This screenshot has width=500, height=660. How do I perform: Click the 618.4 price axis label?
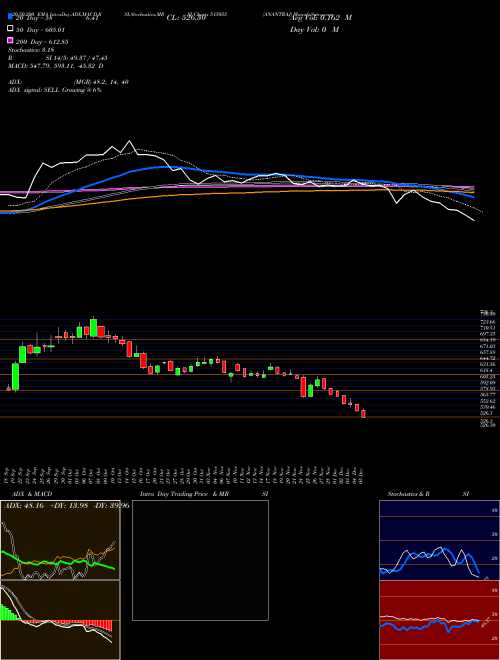point(487,370)
